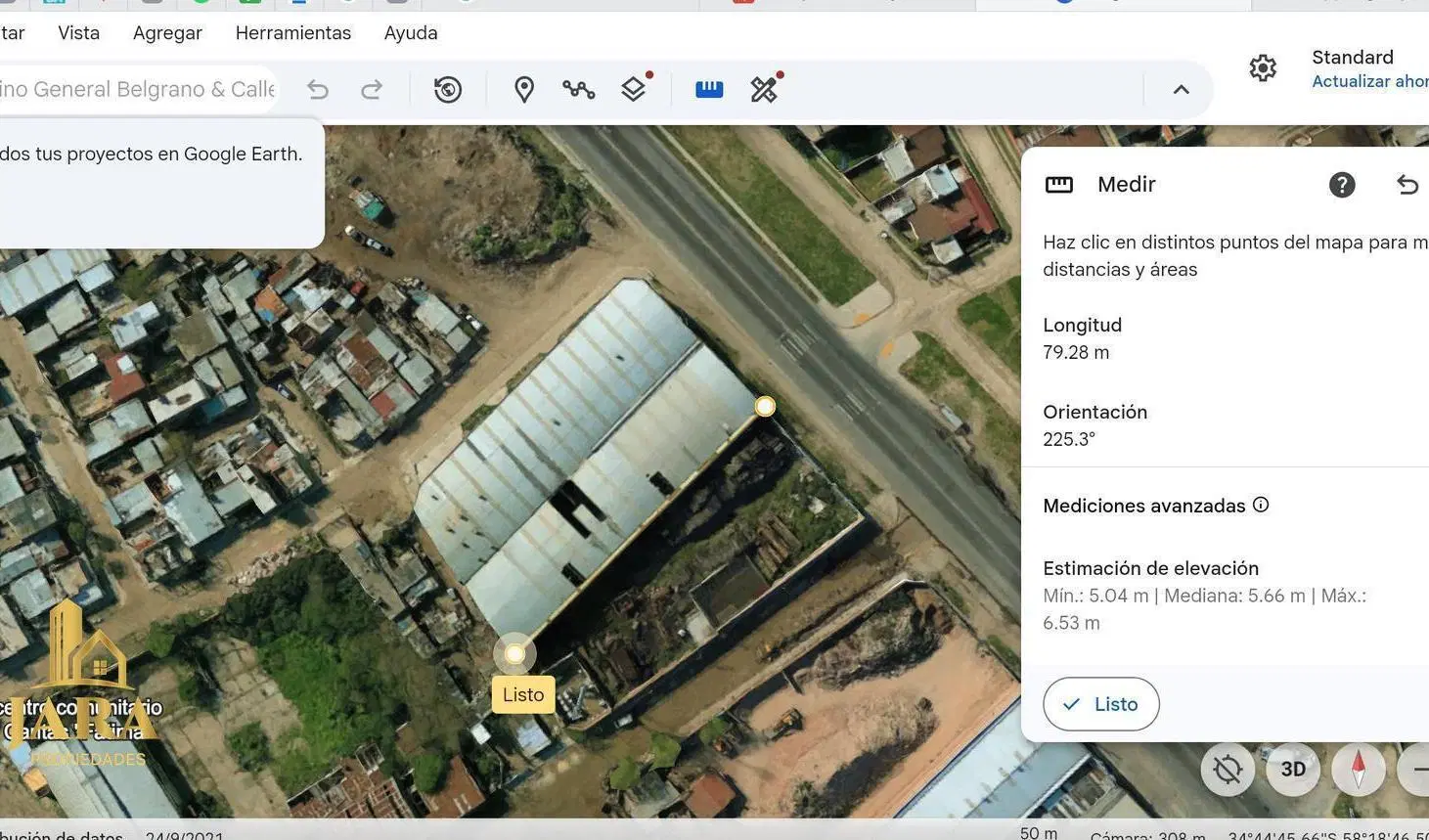Open the pencil and ruler design tool
The width and height of the screenshot is (1429, 840).
click(764, 90)
